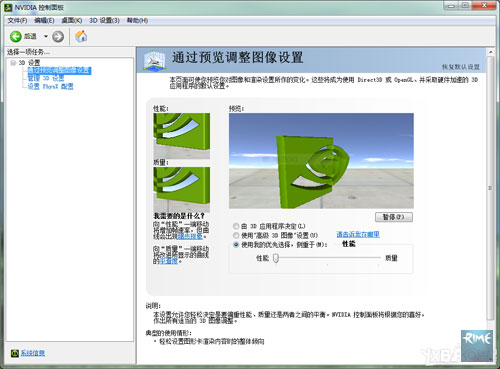
Task: Click the NVIDIA logo in title bar
Action: coord(8,7)
